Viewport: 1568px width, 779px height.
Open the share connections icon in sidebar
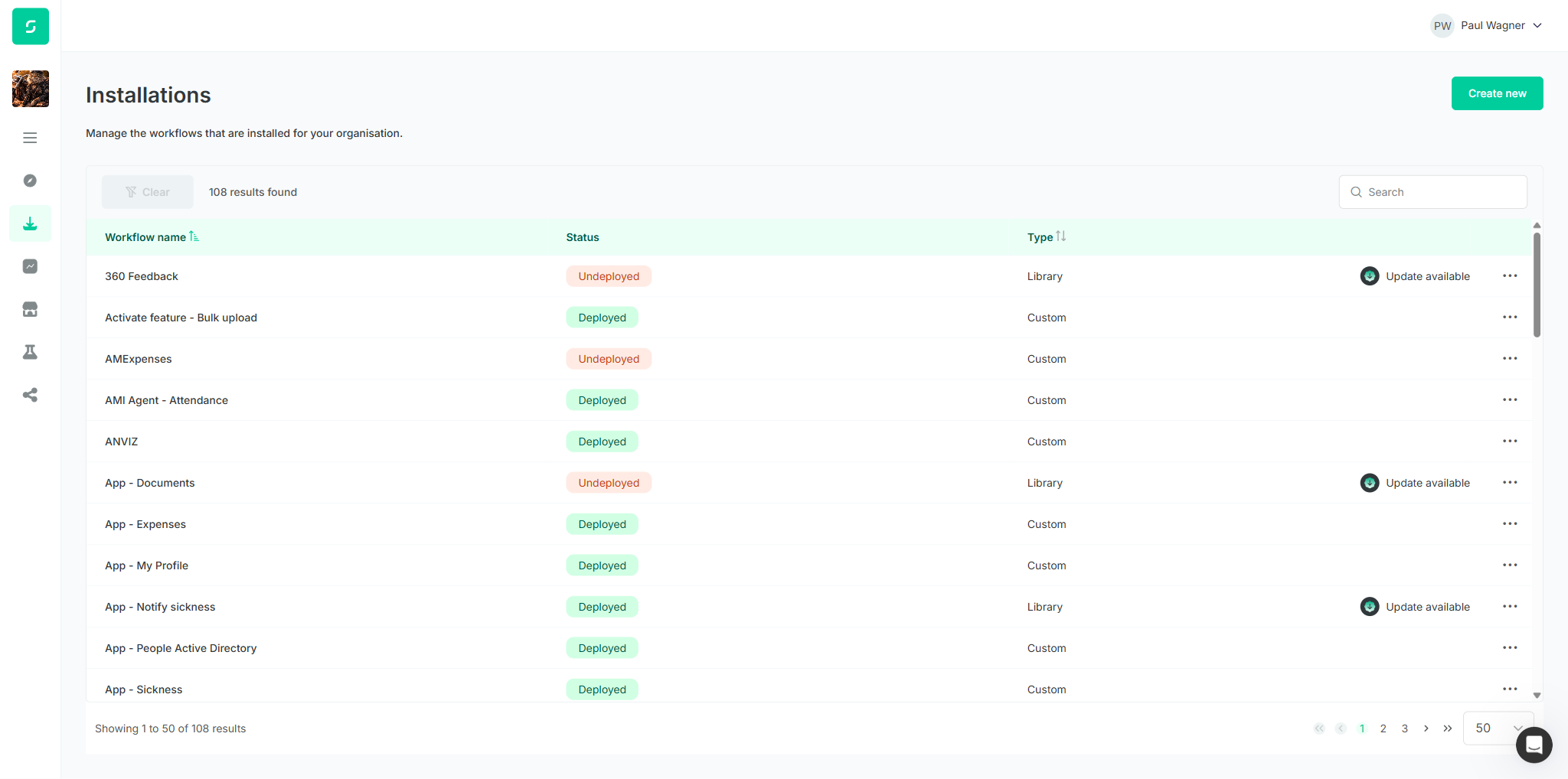click(x=30, y=395)
